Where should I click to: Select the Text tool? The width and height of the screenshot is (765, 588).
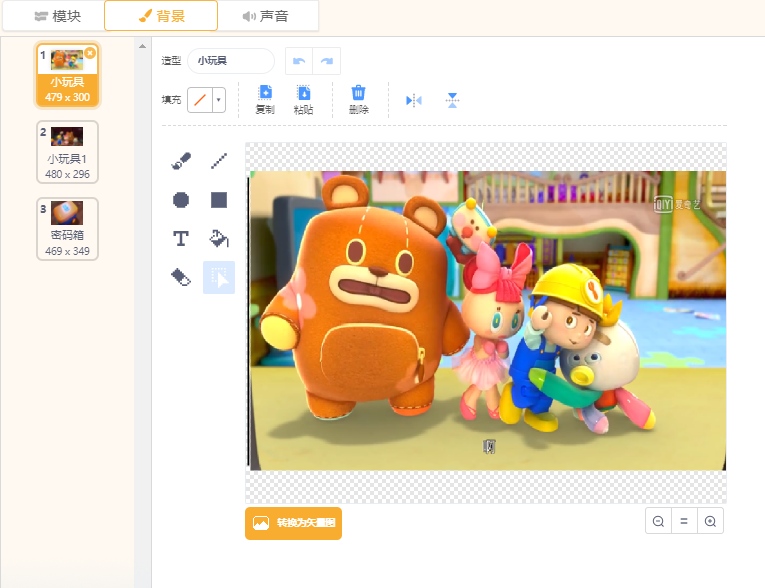tap(181, 239)
